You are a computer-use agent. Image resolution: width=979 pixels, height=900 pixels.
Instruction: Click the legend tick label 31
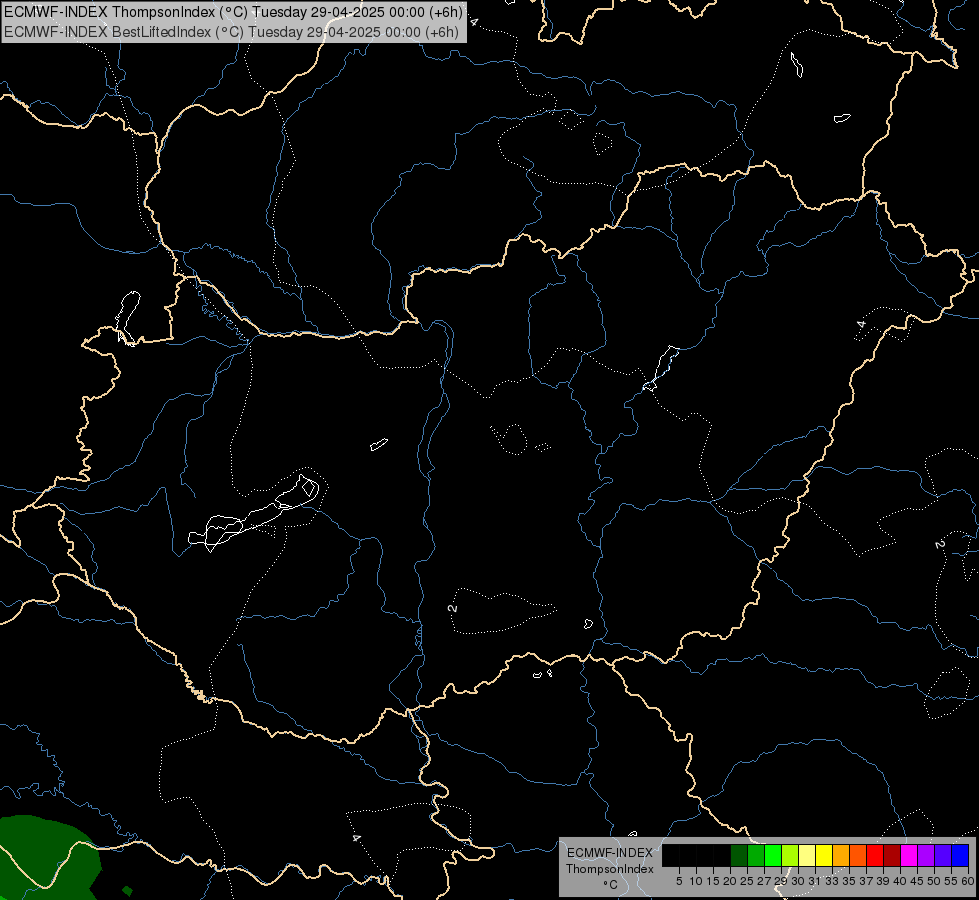pos(815,881)
